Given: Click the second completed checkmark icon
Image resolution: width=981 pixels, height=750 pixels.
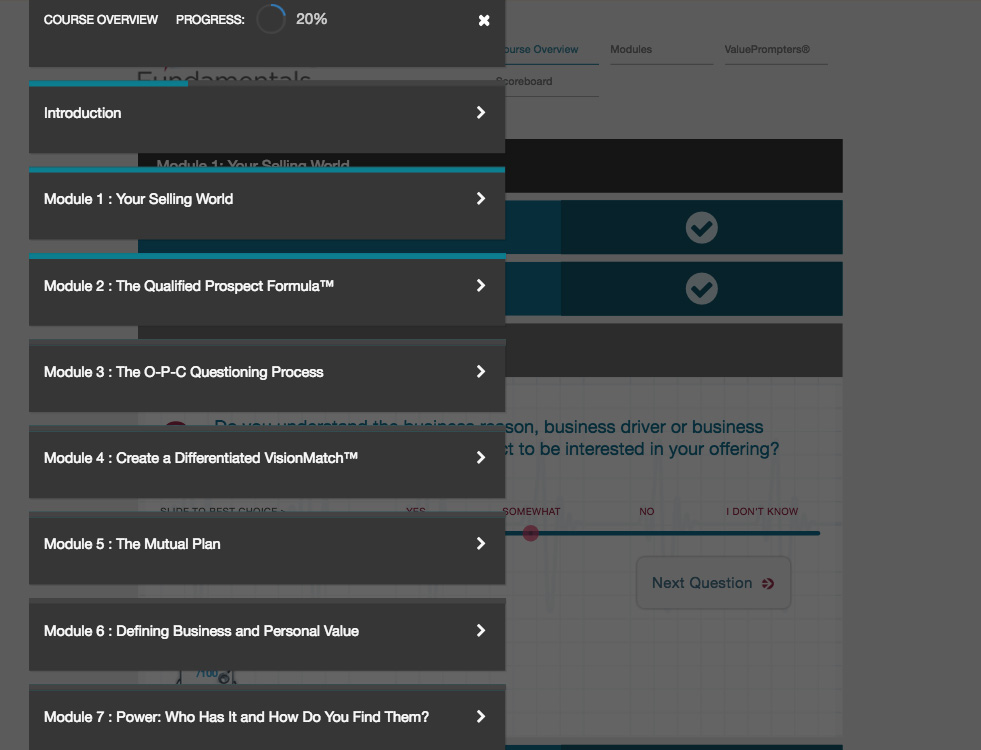Looking at the screenshot, I should (701, 289).
